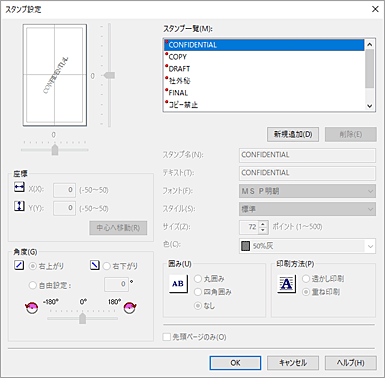Open help with ヘルプ(H) button
The width and height of the screenshot is (385, 378).
tap(351, 363)
